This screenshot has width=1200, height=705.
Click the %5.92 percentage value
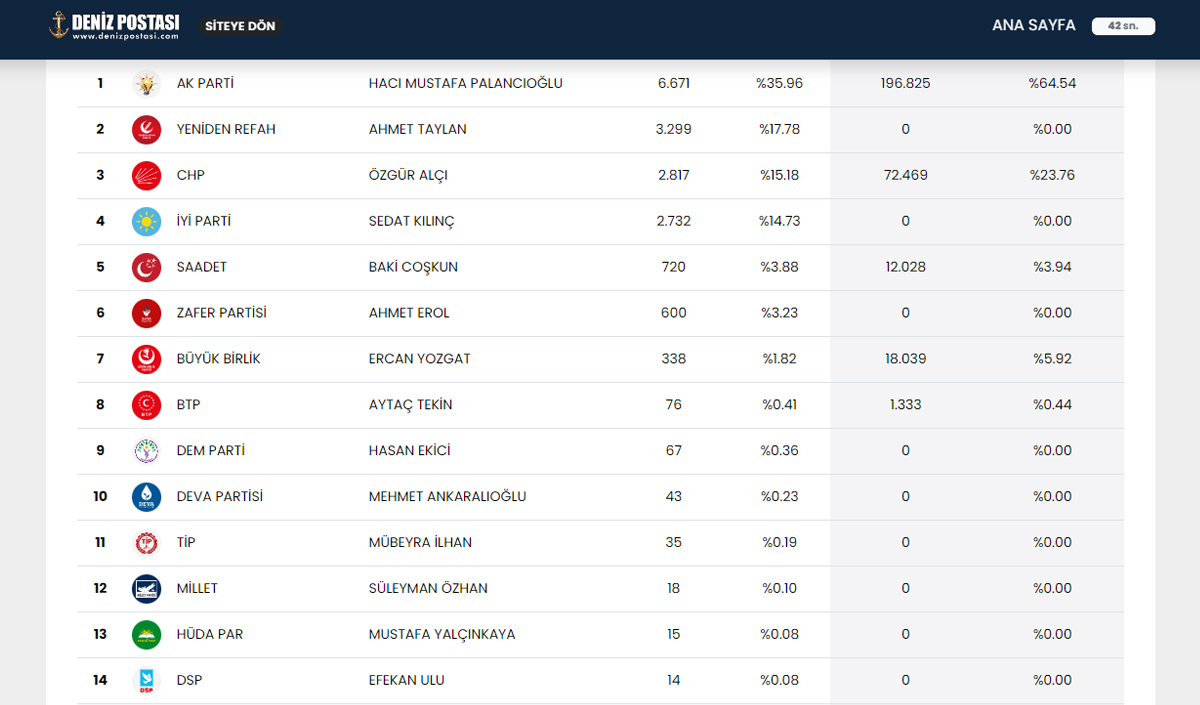(1053, 360)
